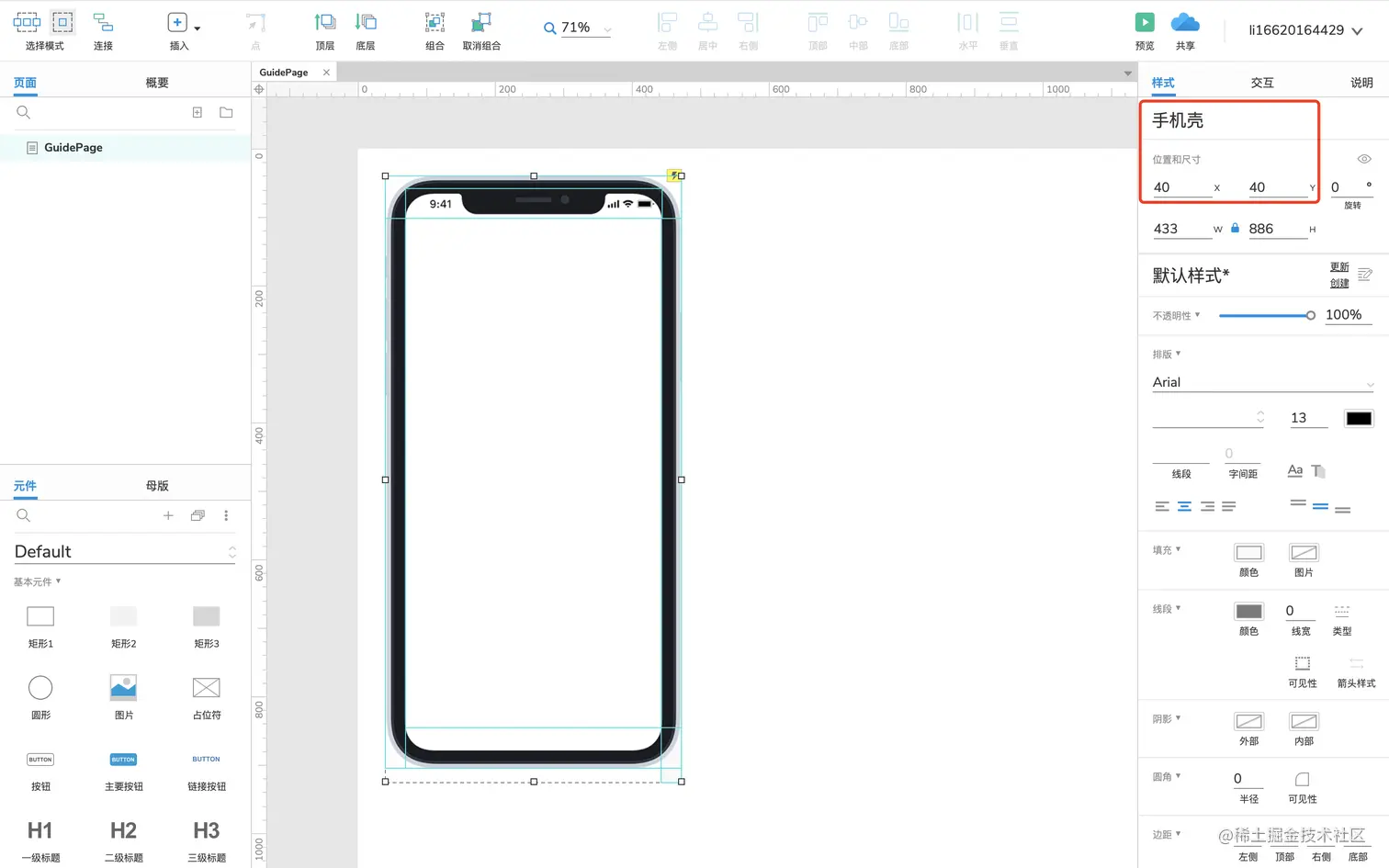Open the line 类型 type selector
The height and width of the screenshot is (868, 1389).
click(1342, 611)
